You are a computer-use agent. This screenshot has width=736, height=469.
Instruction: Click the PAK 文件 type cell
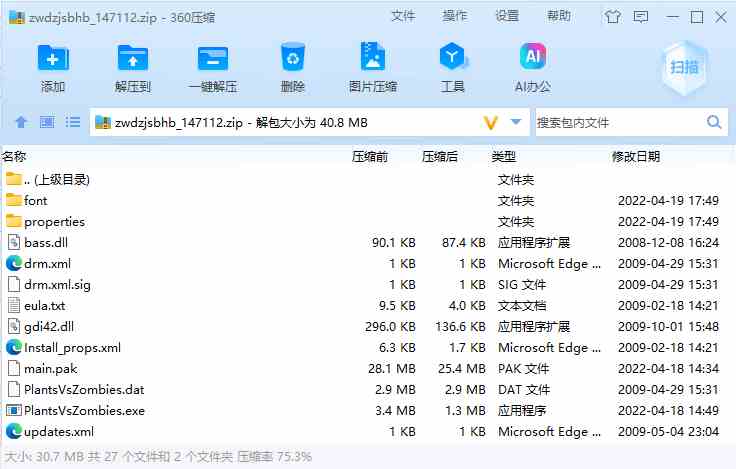(523, 369)
